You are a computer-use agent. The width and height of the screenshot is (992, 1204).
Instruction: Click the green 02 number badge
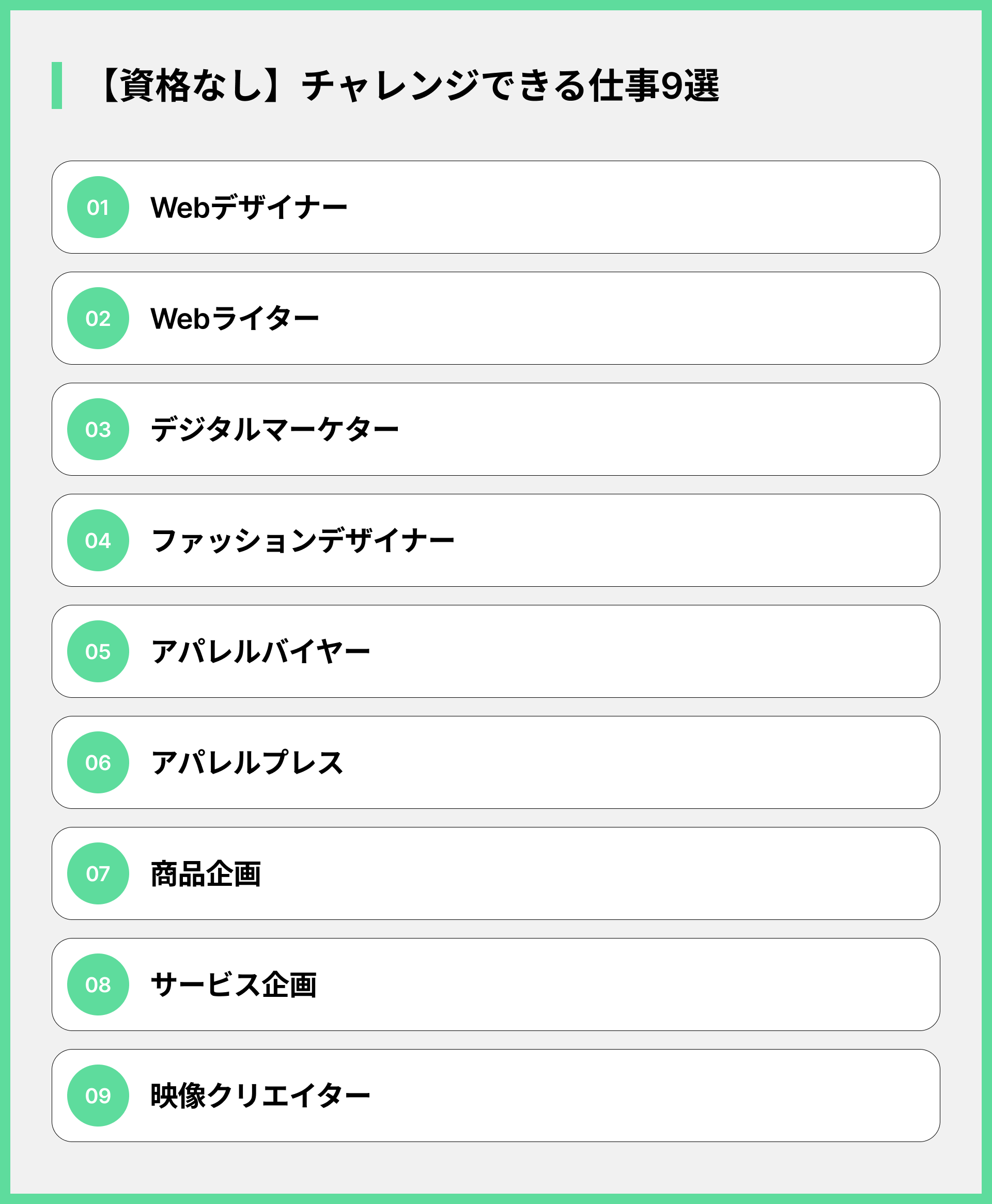(x=98, y=318)
